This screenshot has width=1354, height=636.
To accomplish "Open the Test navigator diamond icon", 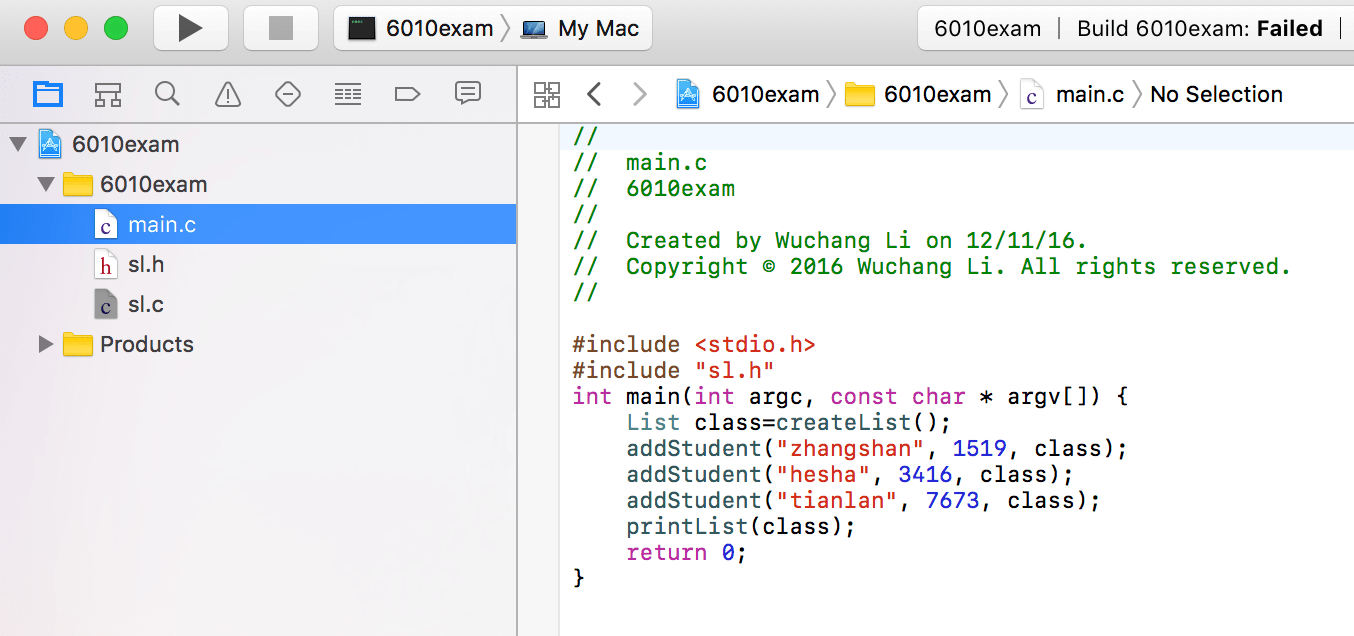I will pos(287,93).
